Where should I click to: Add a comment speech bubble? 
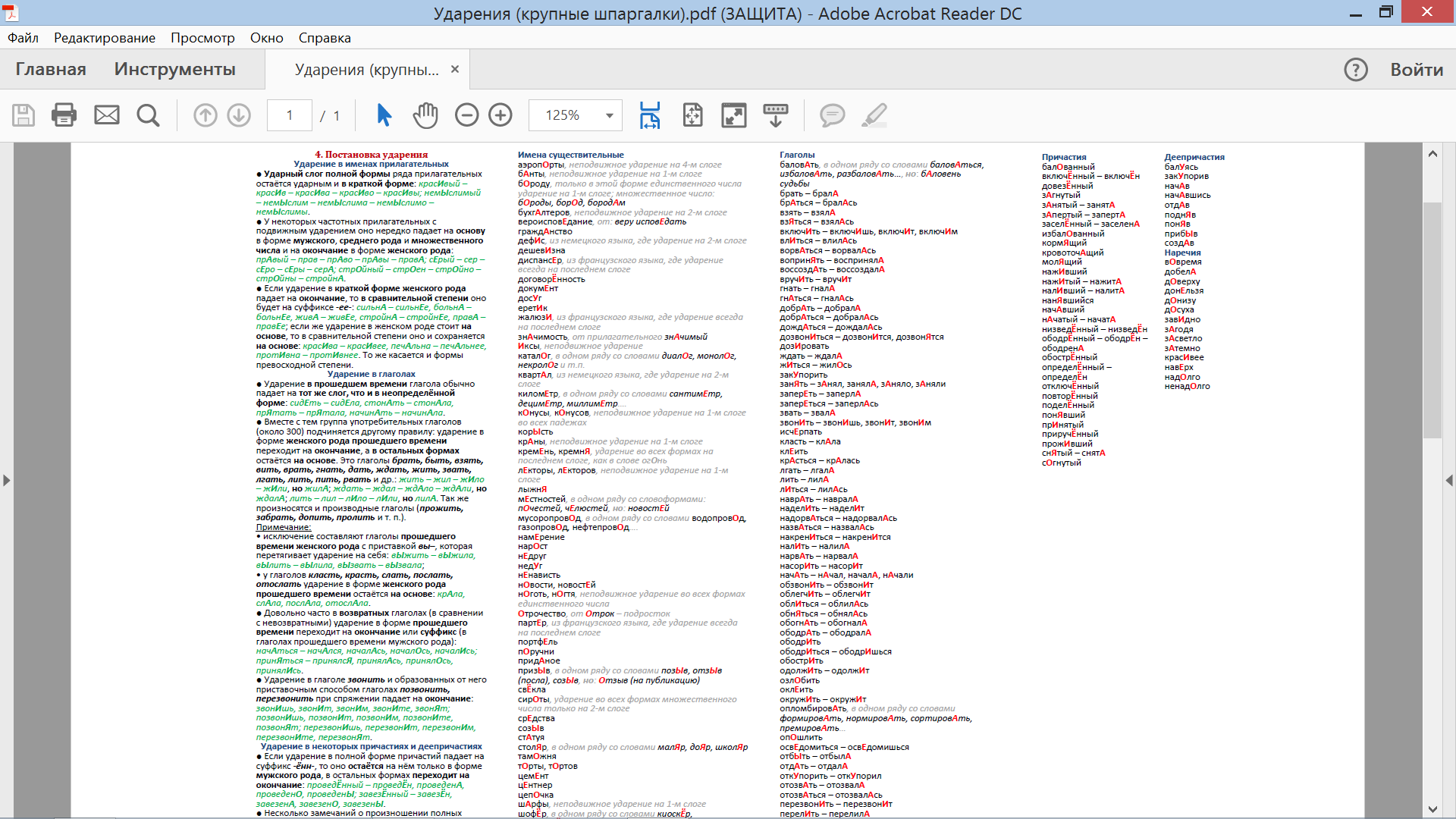tap(833, 115)
